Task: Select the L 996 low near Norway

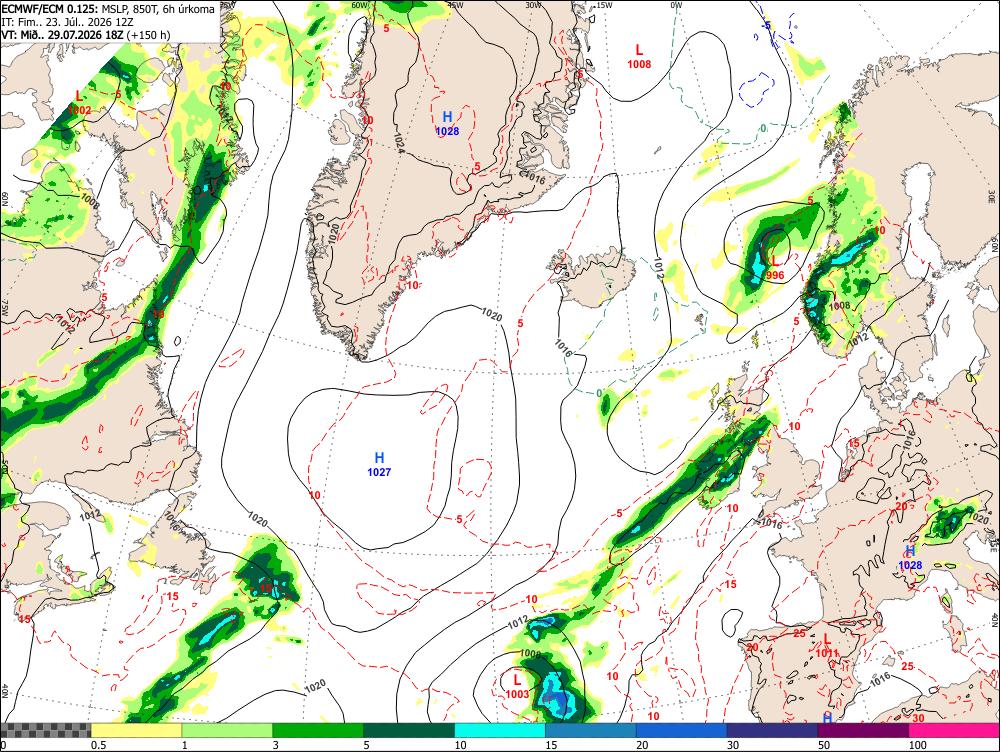Action: click(775, 268)
